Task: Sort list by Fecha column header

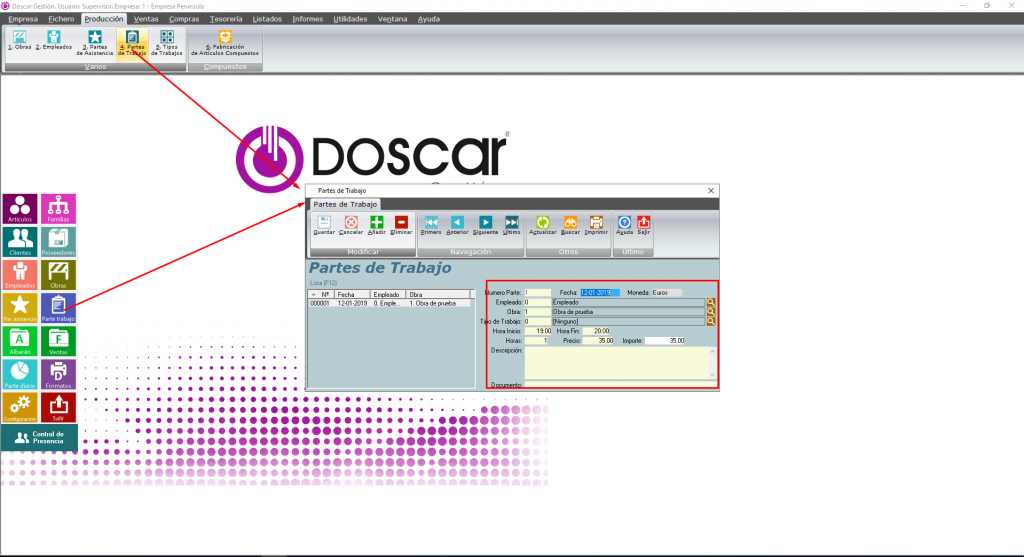Action: tap(352, 294)
